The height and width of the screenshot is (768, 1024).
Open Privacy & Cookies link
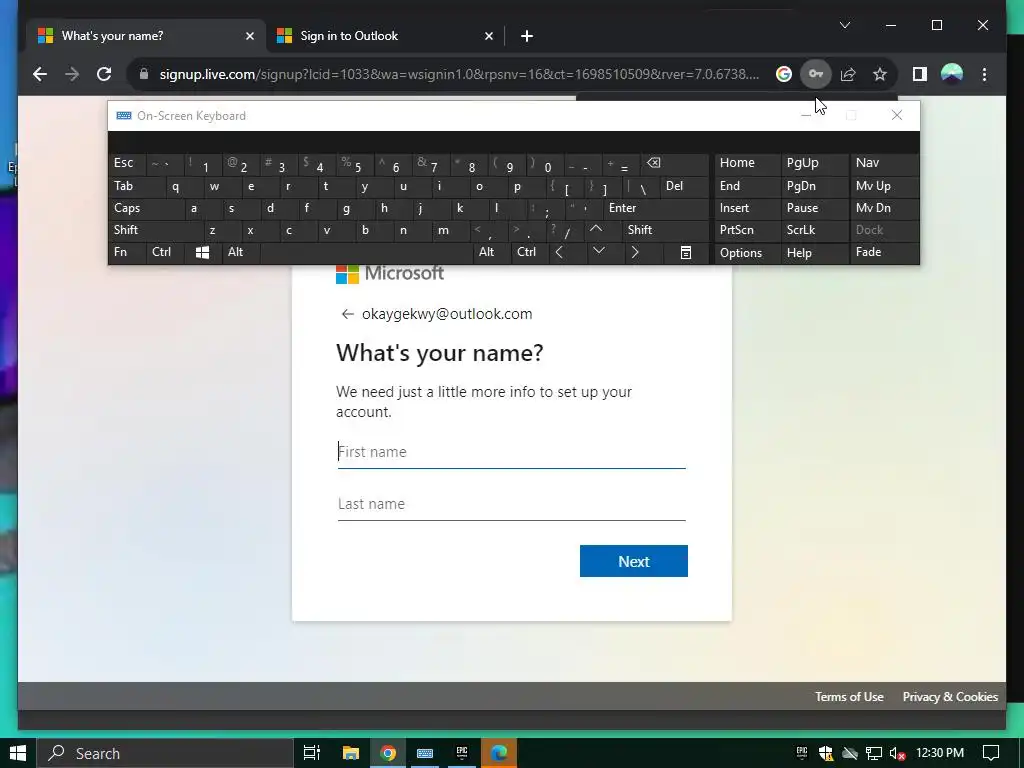pos(950,697)
